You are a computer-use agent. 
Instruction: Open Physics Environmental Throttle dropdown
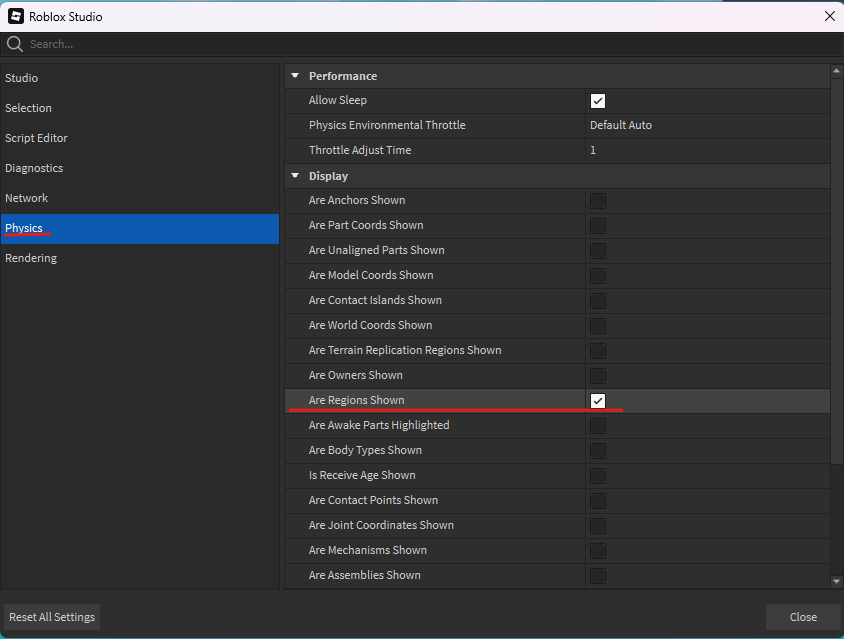pos(707,125)
